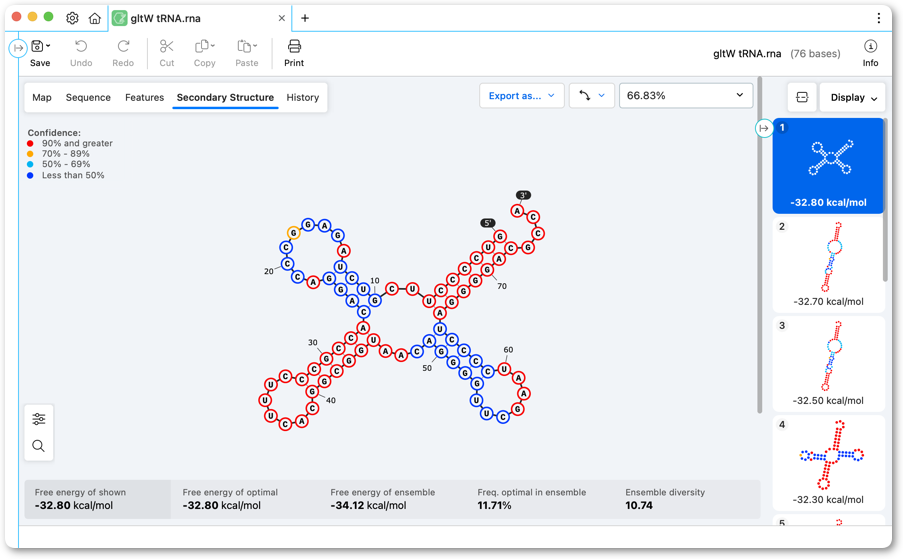This screenshot has width=903, height=559.
Task: Go to the home icon
Action: [94, 18]
